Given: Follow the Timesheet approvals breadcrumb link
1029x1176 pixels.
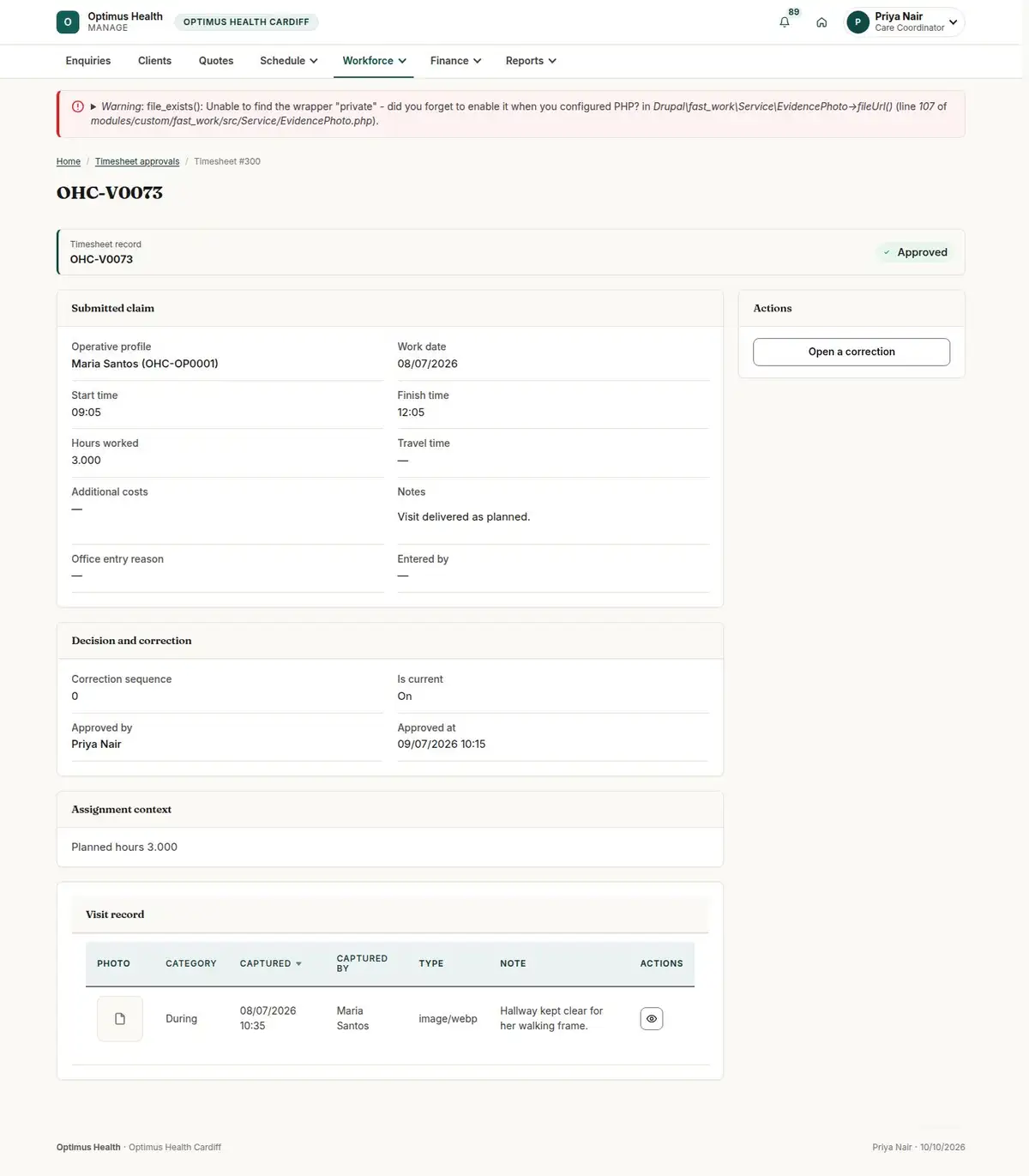Looking at the screenshot, I should pyautogui.click(x=137, y=161).
